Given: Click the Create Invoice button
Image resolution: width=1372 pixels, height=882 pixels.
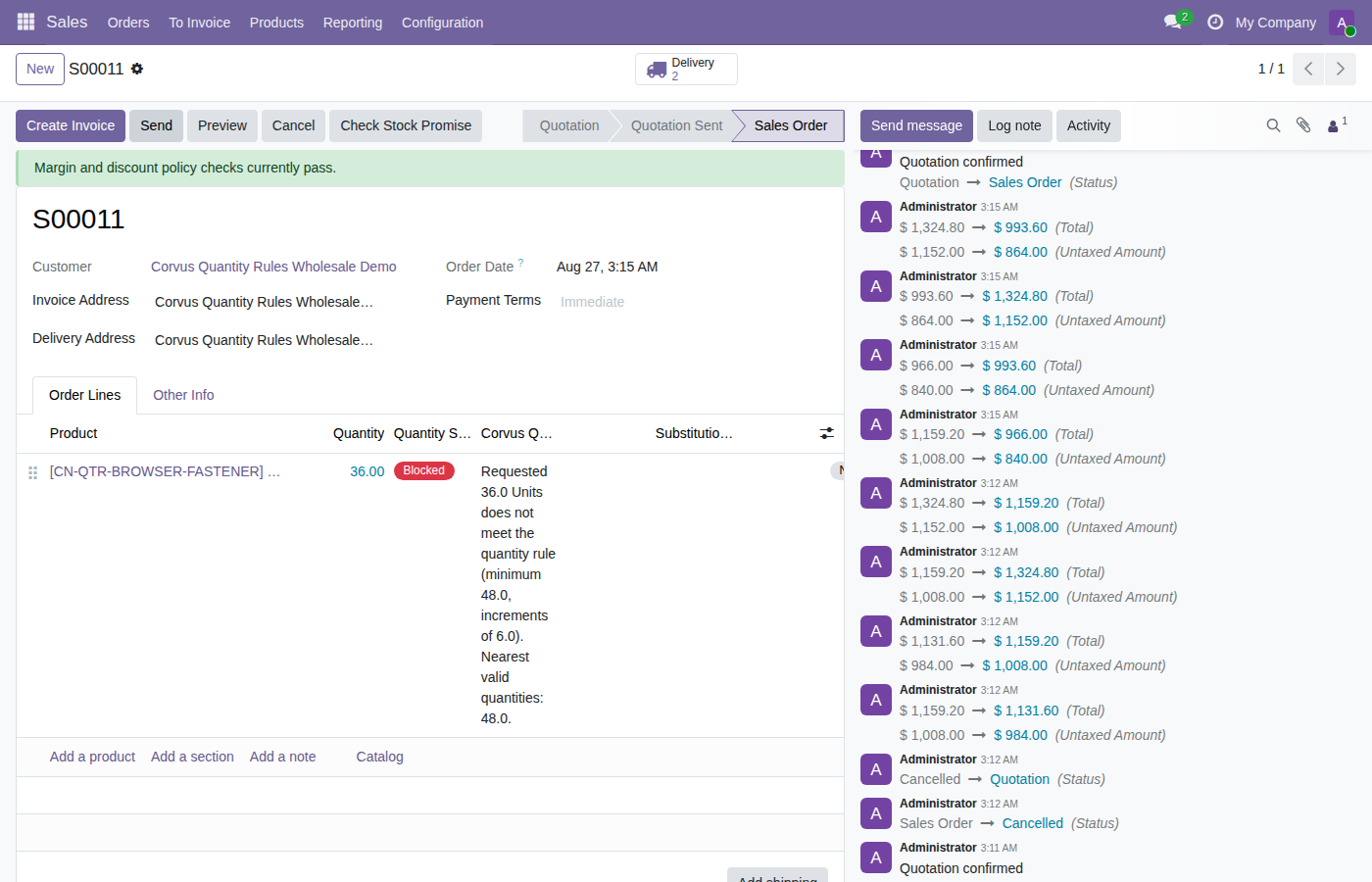Looking at the screenshot, I should 71,125.
